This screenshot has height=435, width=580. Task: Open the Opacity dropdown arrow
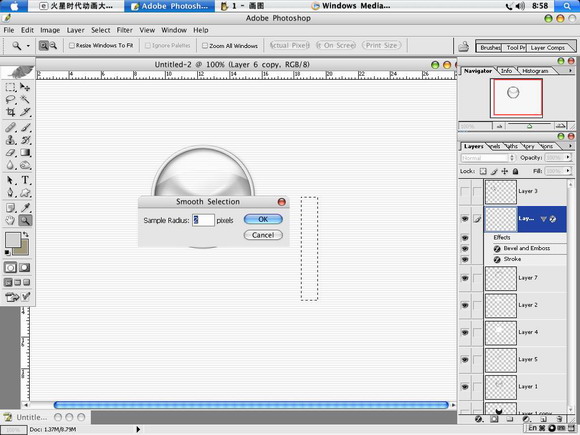click(x=568, y=158)
